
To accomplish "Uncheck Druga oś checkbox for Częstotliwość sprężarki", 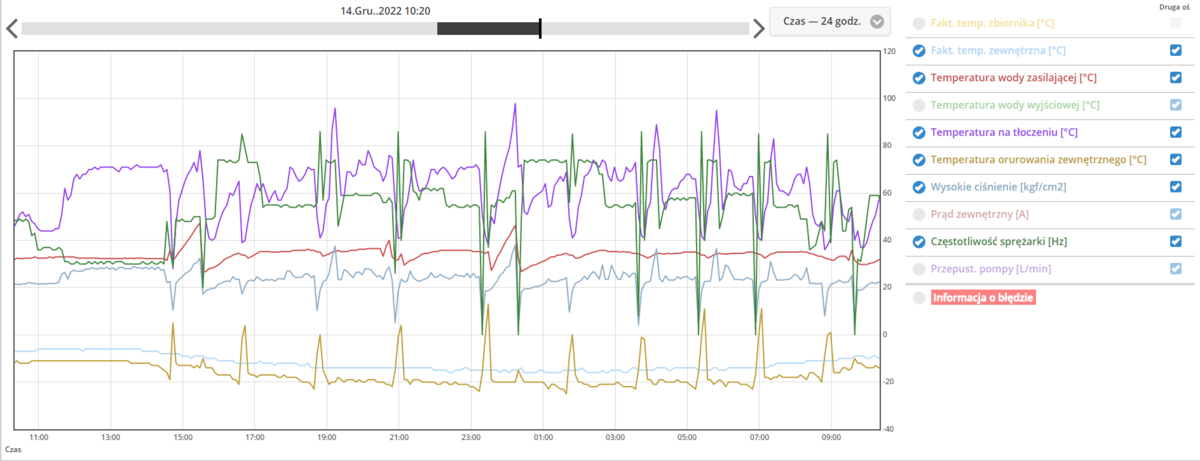I will click(1176, 241).
